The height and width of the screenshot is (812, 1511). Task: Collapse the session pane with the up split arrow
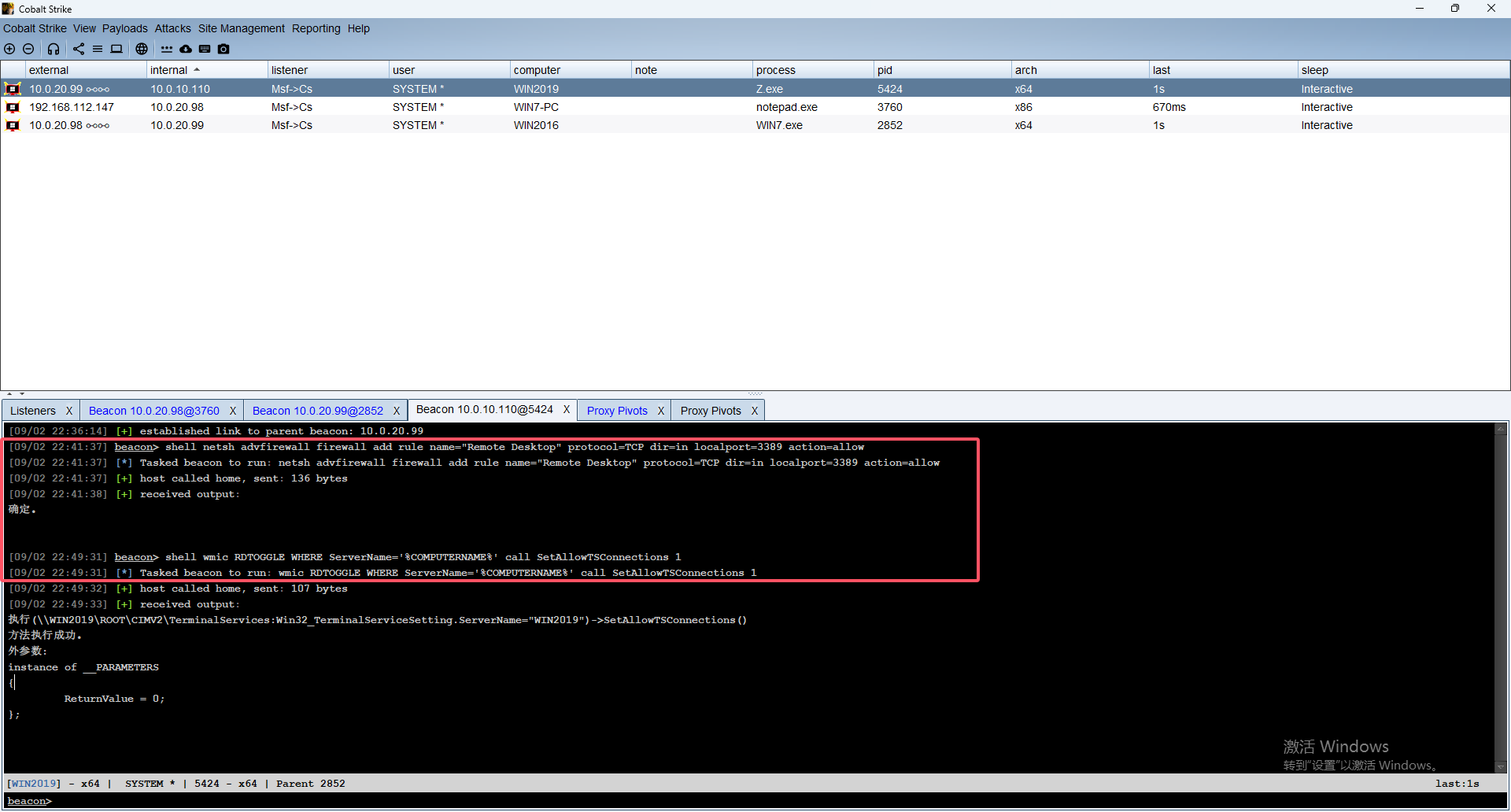point(9,393)
